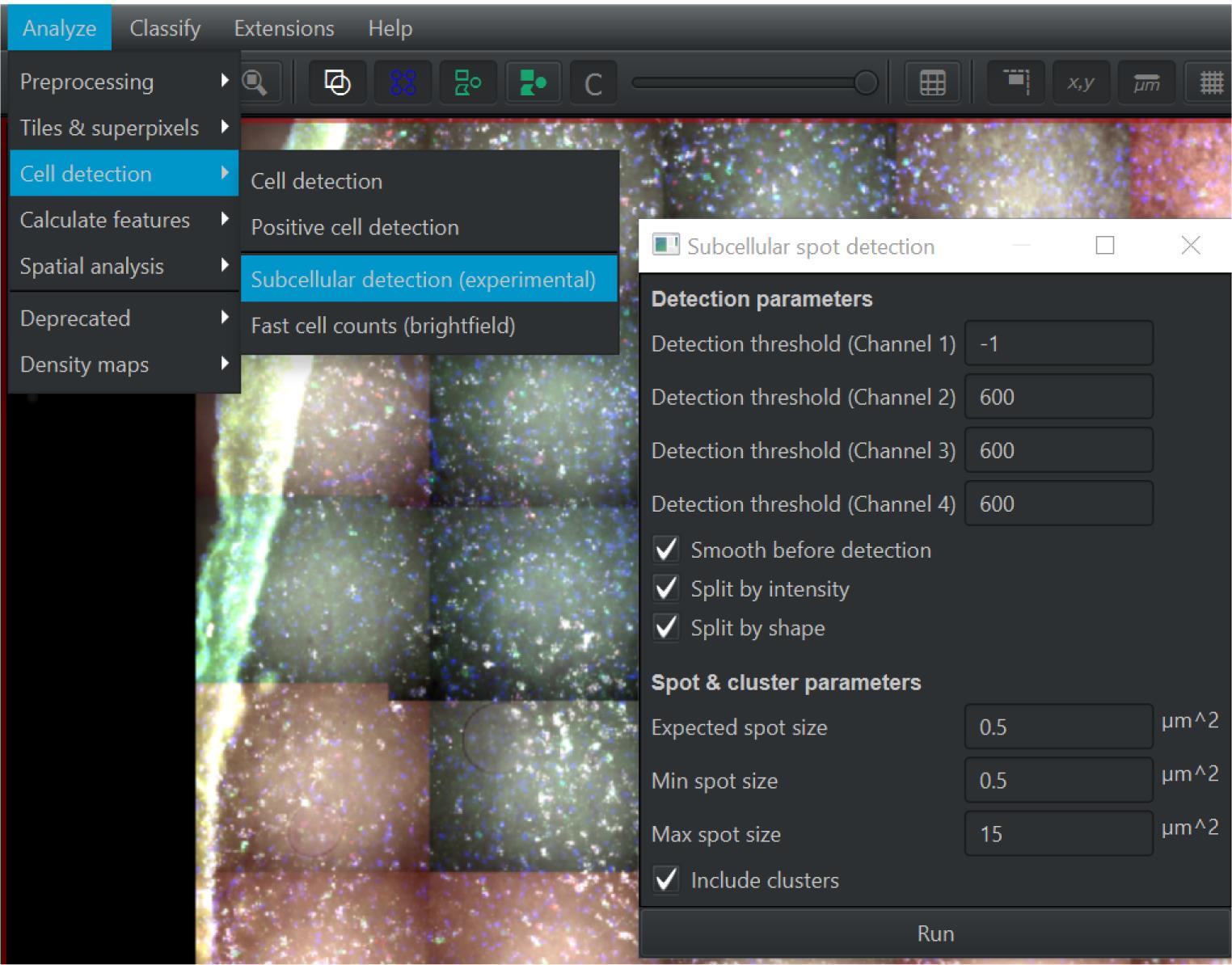Open the Classify menu

pos(165,28)
